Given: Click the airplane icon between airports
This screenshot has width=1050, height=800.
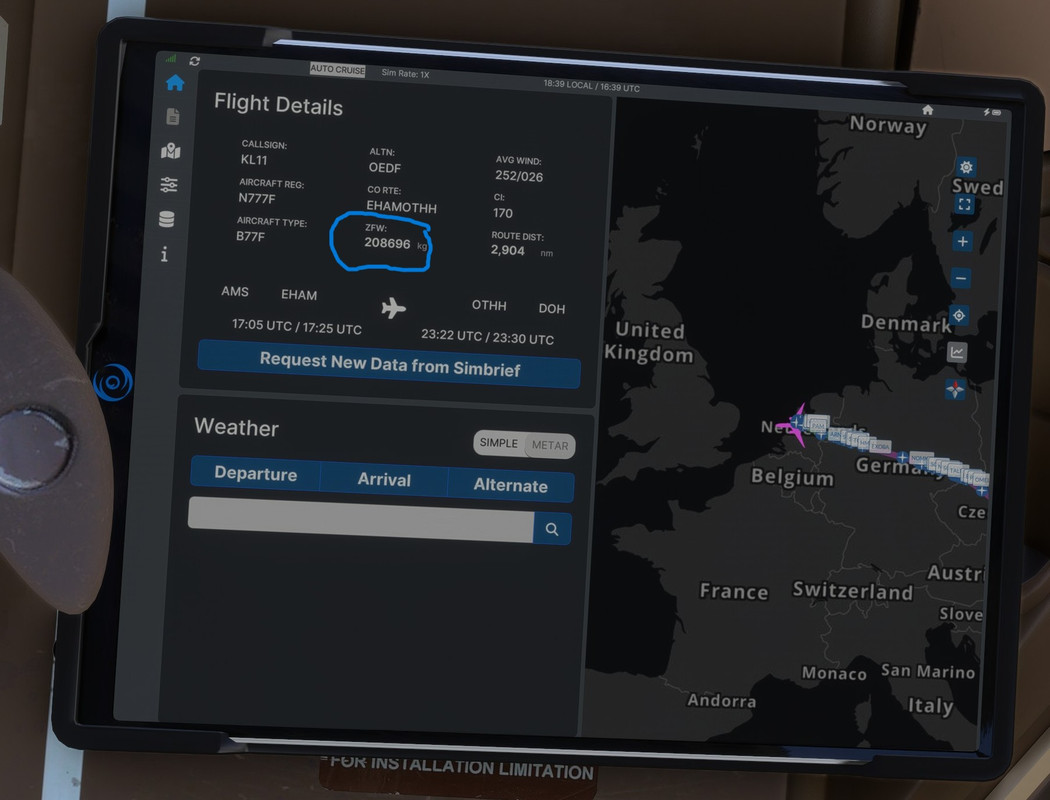Looking at the screenshot, I should click(393, 308).
